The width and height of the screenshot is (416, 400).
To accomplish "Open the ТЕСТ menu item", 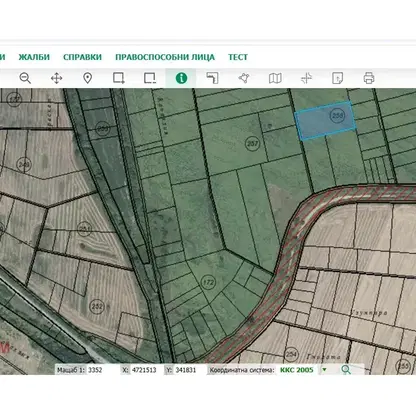I will point(238,57).
